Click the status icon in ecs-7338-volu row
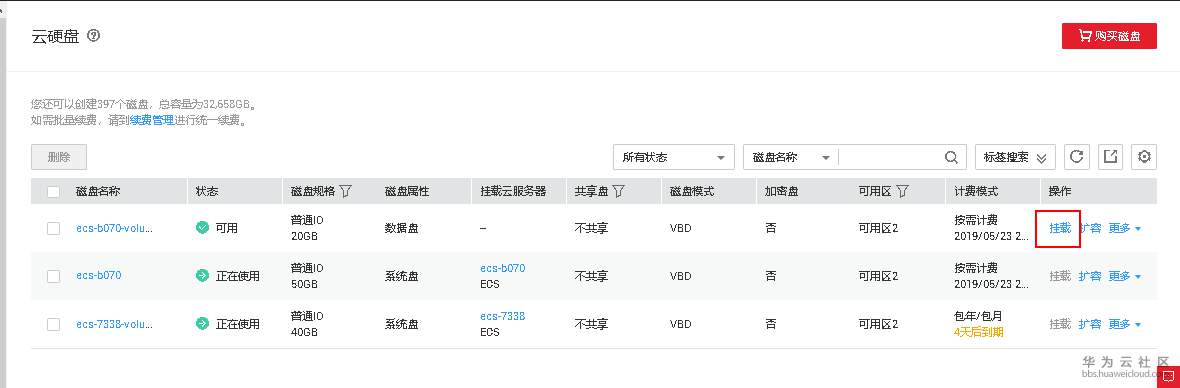The height and width of the screenshot is (388, 1180). (202, 324)
